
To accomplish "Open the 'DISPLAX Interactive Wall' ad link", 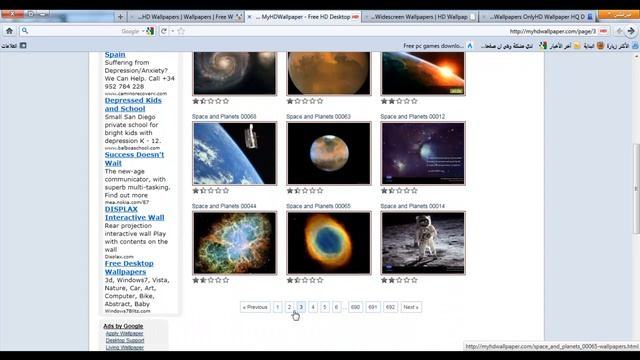I will 134,213.
